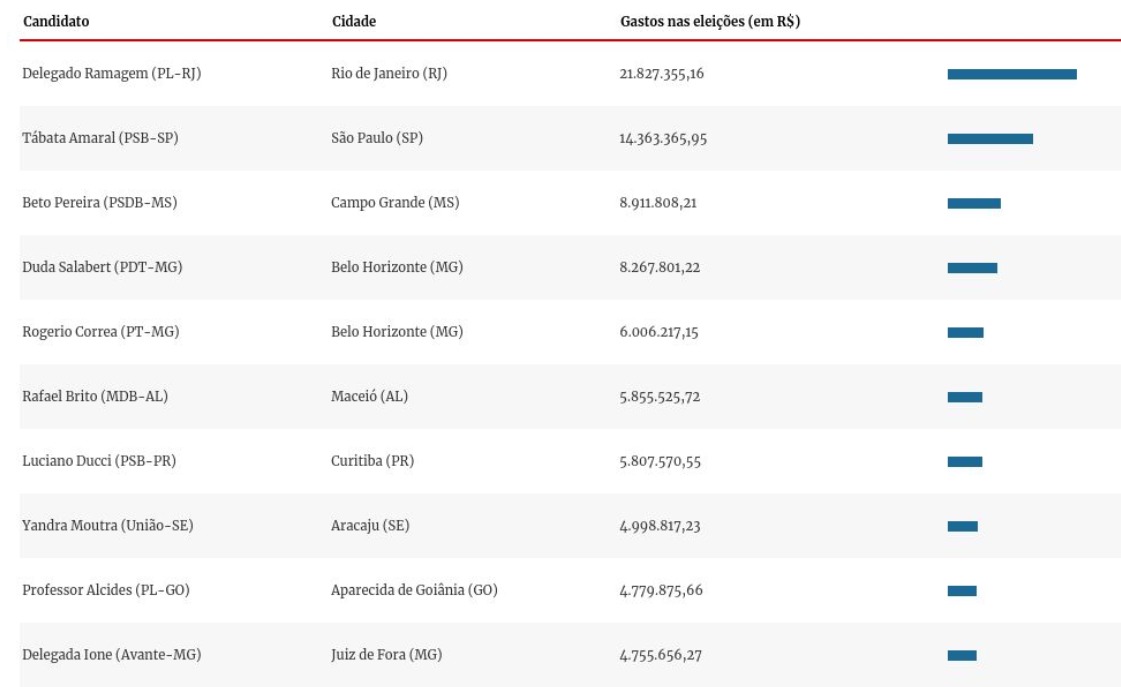Click the 8.911.808,21 spending value
This screenshot has width=1121, height=687.
pyautogui.click(x=658, y=203)
